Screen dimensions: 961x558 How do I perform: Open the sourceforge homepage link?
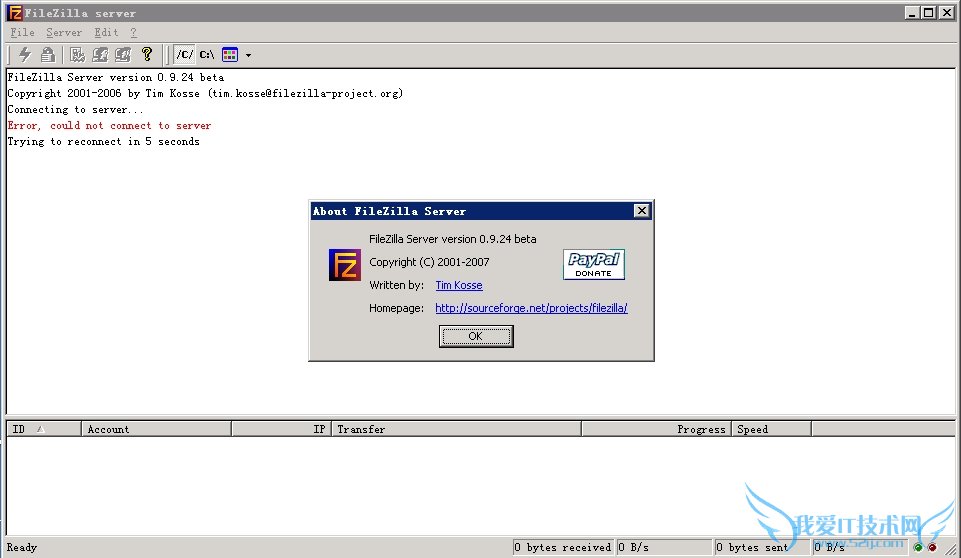[x=531, y=308]
